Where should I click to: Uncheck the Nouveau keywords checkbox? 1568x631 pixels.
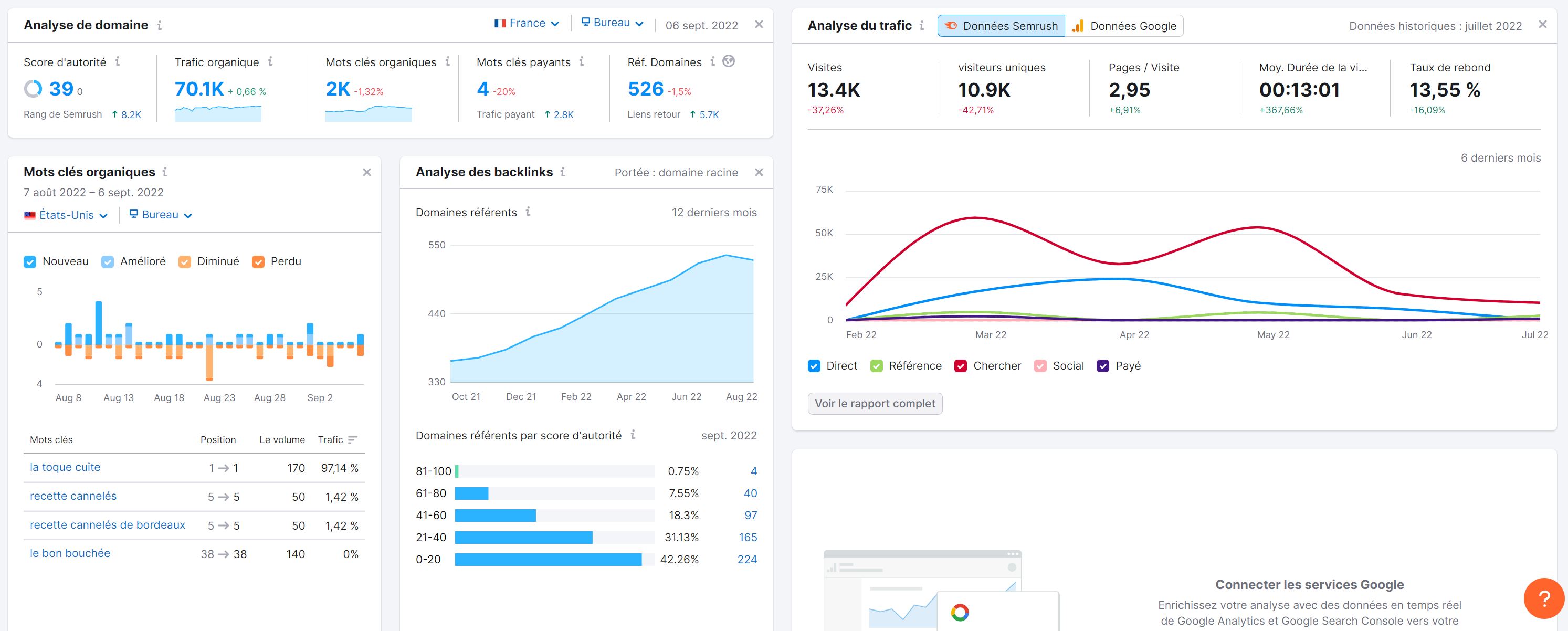pos(30,261)
